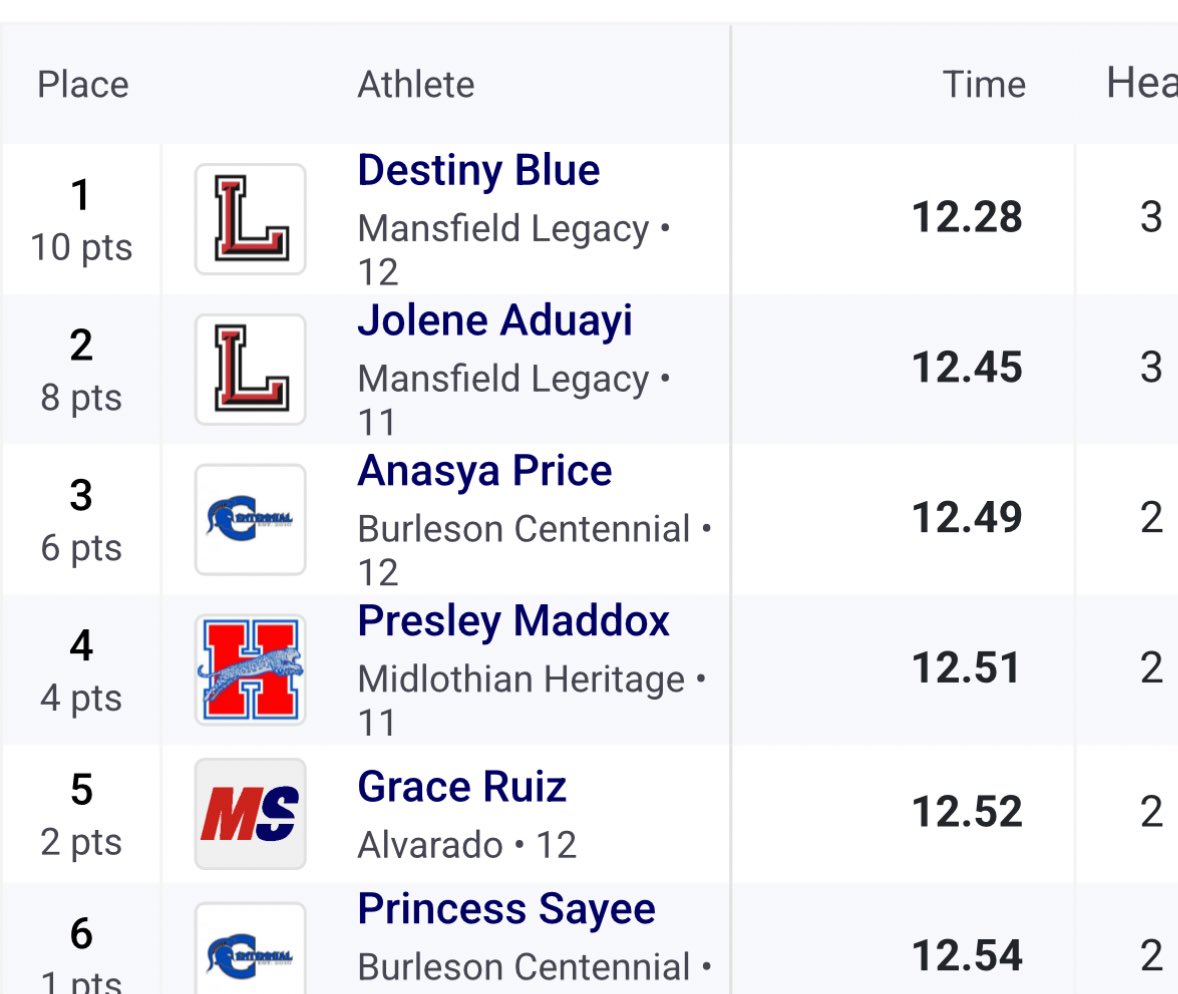Screen dimensions: 1178x994
Task: Click the Midlothian Heritage team logo
Action: point(250,670)
